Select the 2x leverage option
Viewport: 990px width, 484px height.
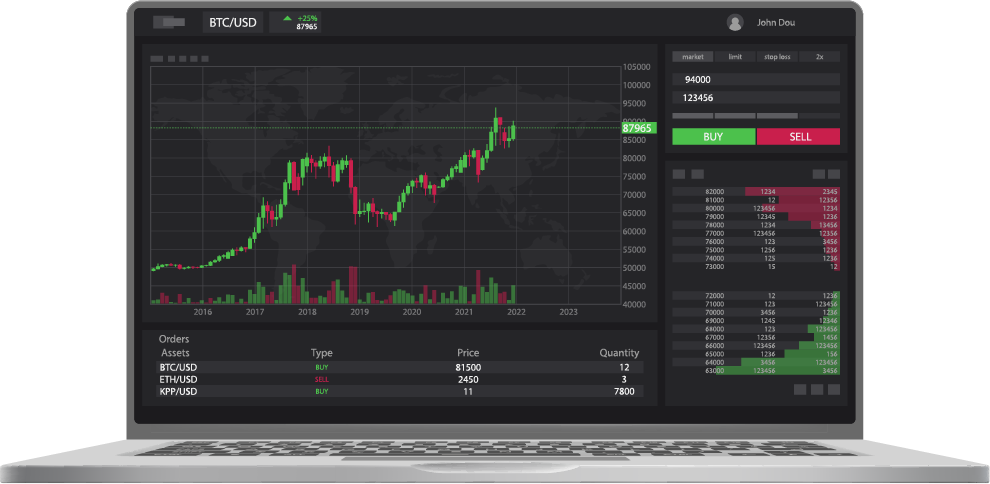pyautogui.click(x=820, y=57)
